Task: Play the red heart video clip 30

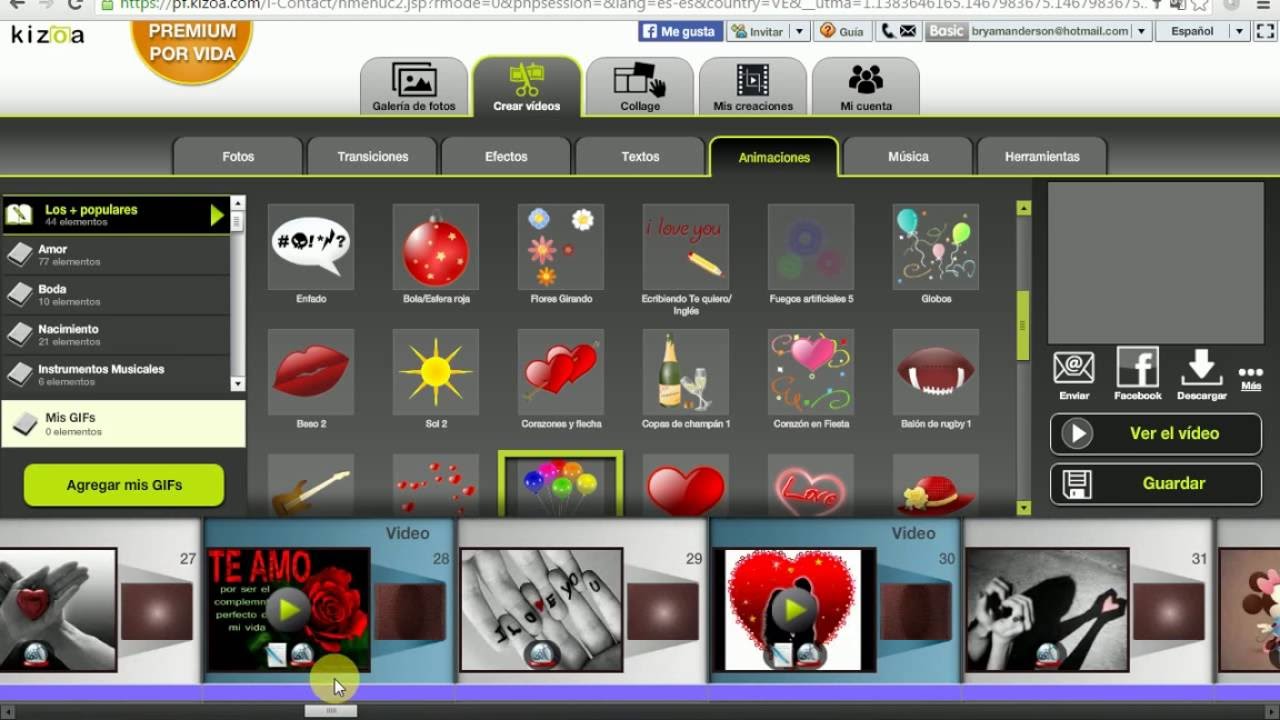Action: pos(794,609)
